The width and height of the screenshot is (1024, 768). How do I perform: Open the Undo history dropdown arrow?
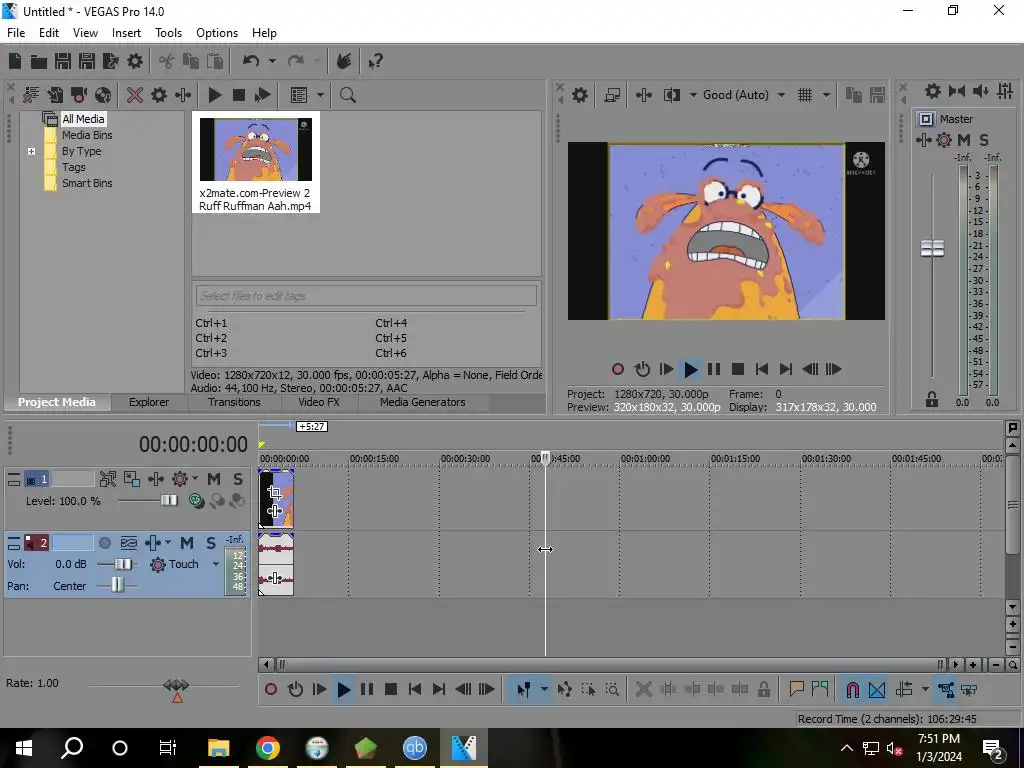[272, 61]
